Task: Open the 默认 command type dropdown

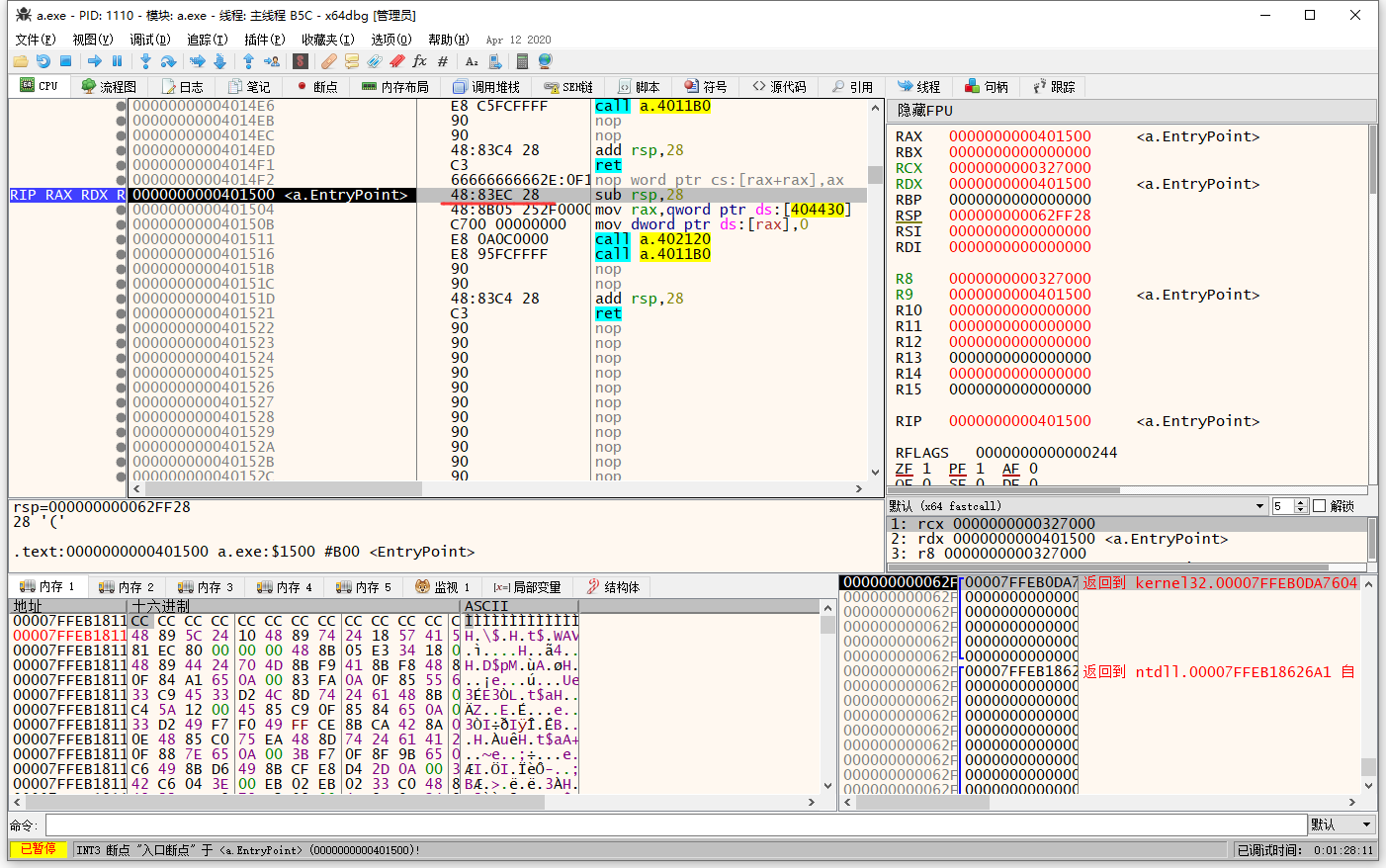Action: (x=1343, y=825)
